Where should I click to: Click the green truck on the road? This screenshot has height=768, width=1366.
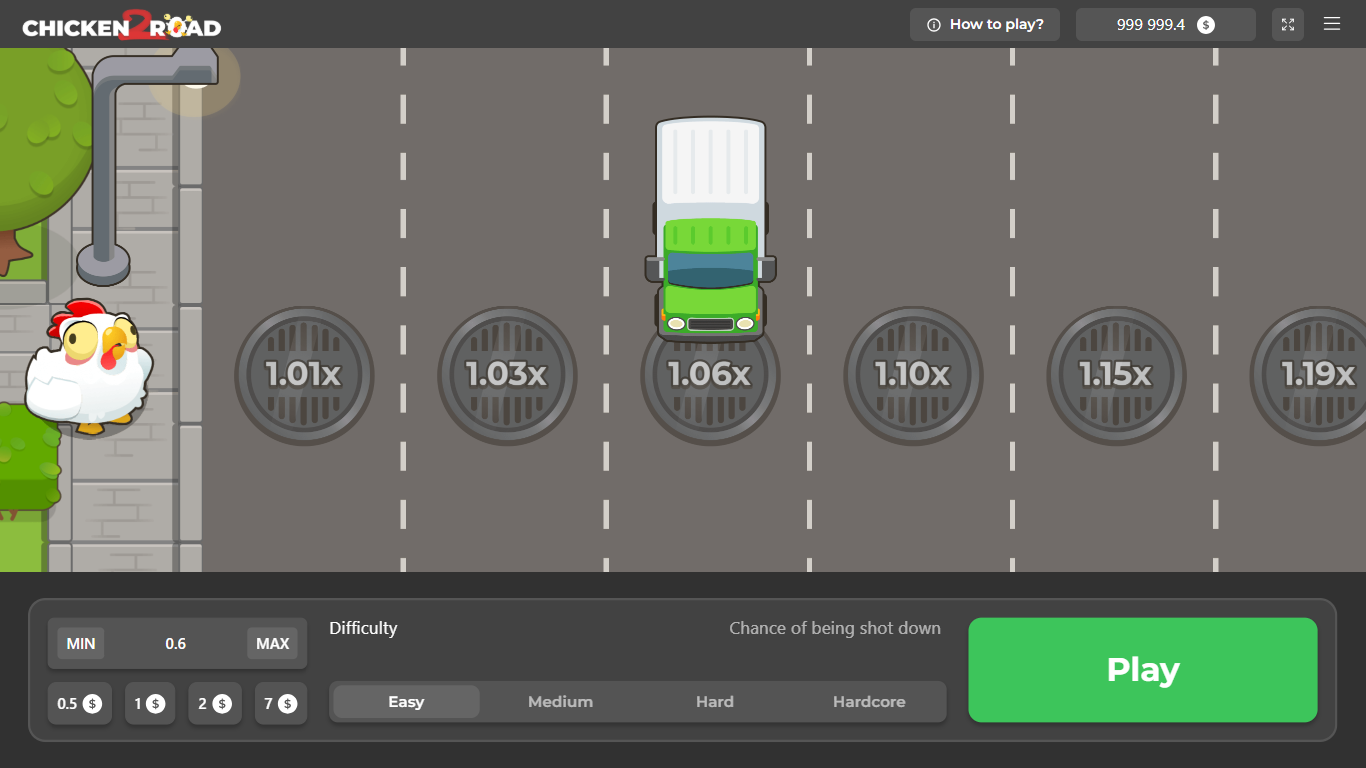[x=710, y=229]
